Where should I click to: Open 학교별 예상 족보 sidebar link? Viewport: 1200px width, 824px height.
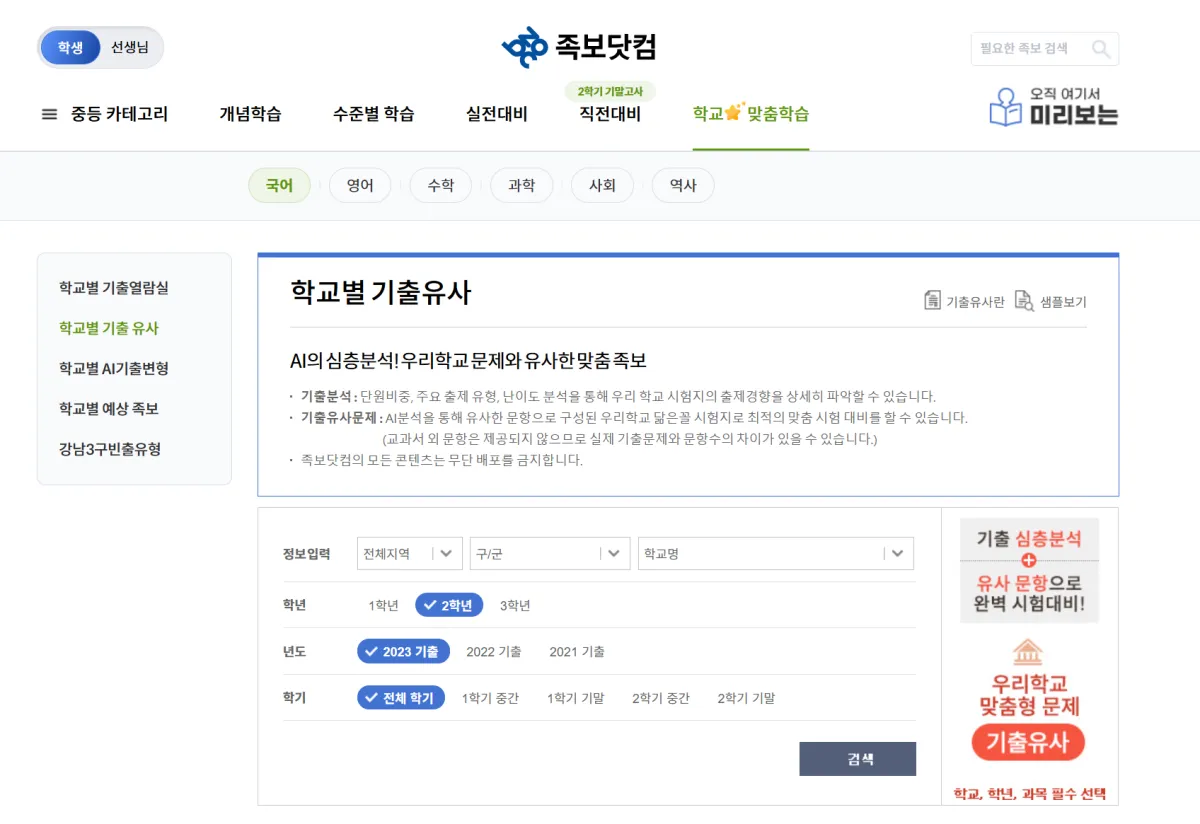point(109,408)
